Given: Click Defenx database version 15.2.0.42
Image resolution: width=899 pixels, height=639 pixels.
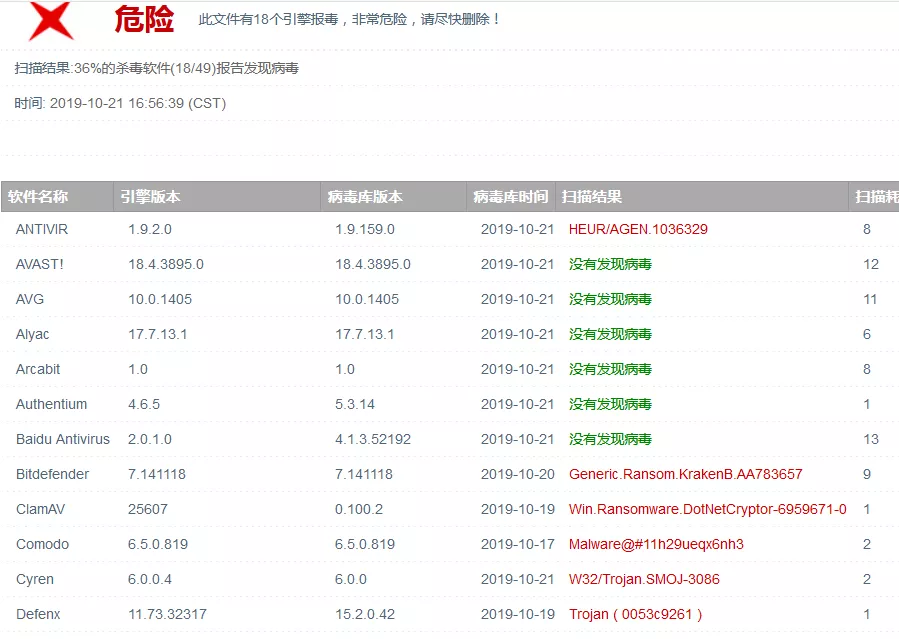Looking at the screenshot, I should tap(365, 614).
